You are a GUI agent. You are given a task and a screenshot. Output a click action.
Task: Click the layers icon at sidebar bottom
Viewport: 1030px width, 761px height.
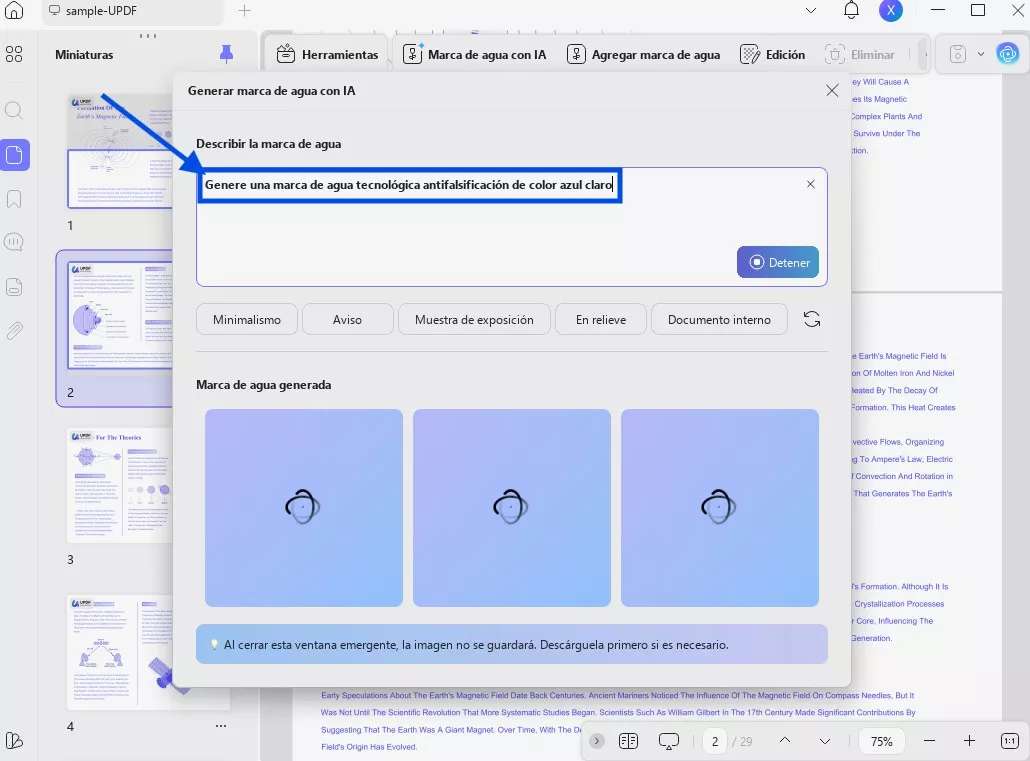point(14,741)
